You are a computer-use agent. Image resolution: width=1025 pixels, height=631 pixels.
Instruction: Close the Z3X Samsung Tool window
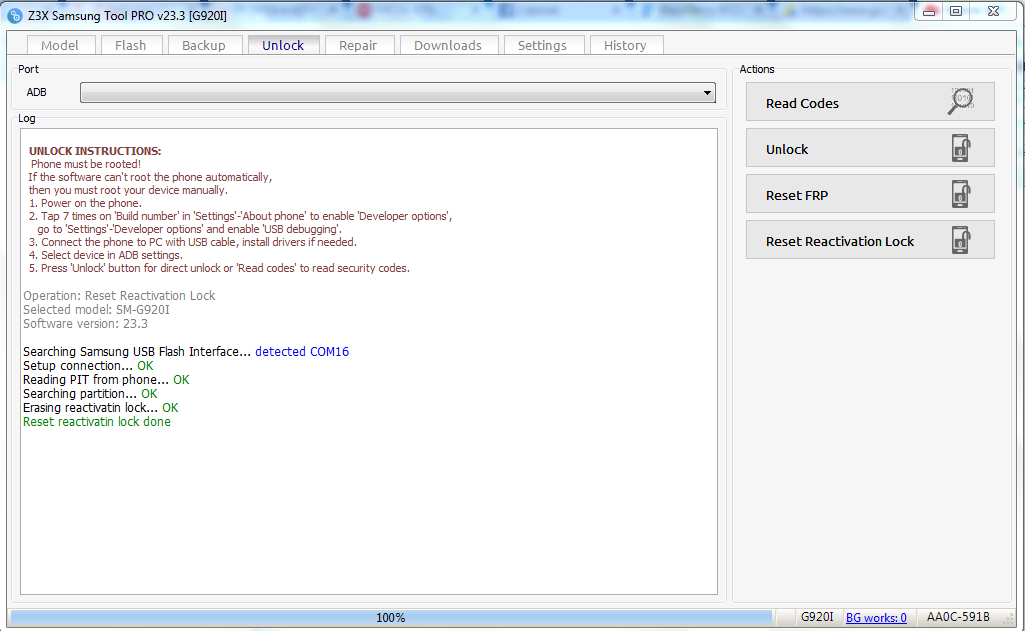click(x=993, y=11)
